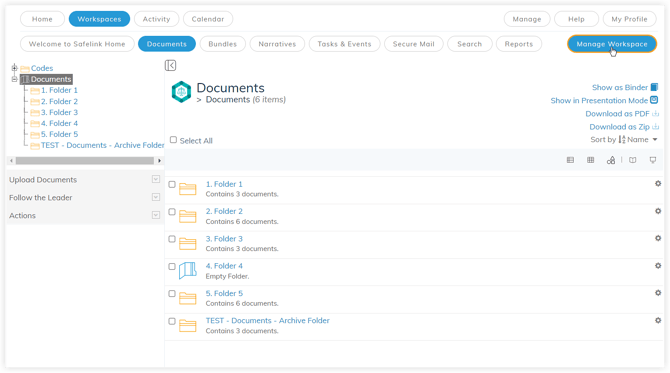
Task: Open gear settings for 4. Folder 4
Action: tap(658, 266)
